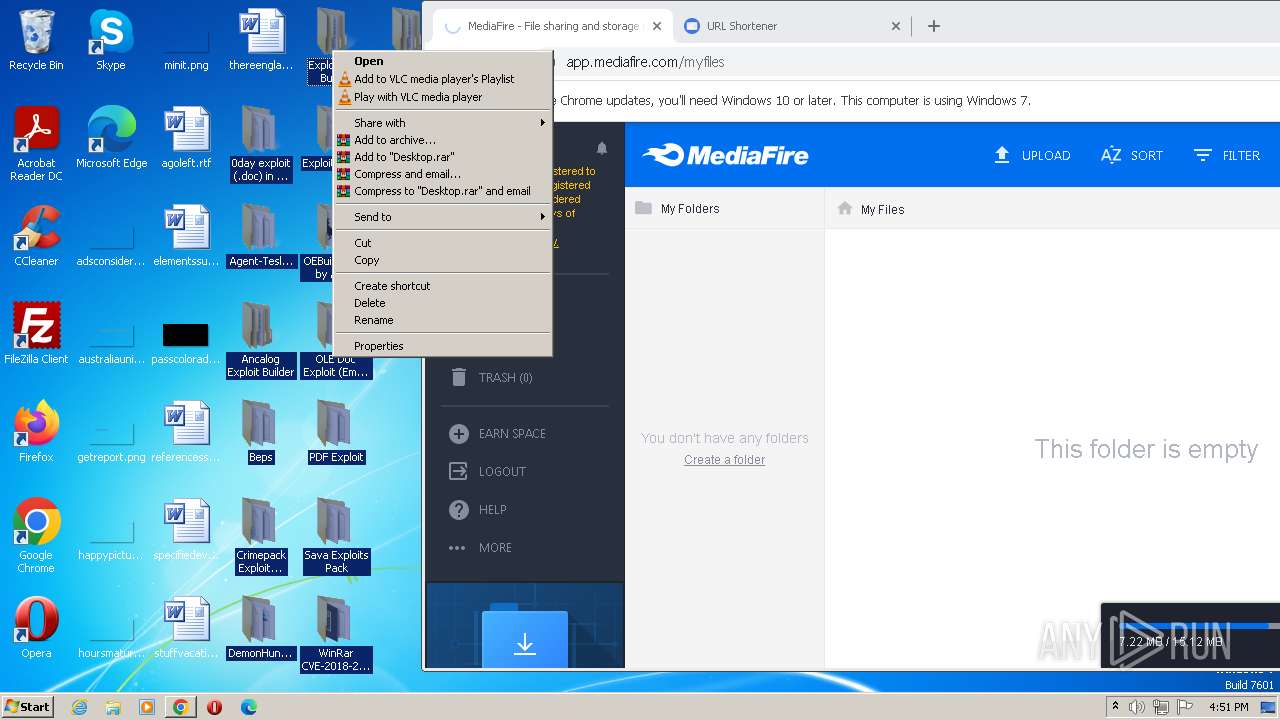The width and height of the screenshot is (1280, 720).
Task: Close the URL Shortener tab
Action: pos(895,26)
